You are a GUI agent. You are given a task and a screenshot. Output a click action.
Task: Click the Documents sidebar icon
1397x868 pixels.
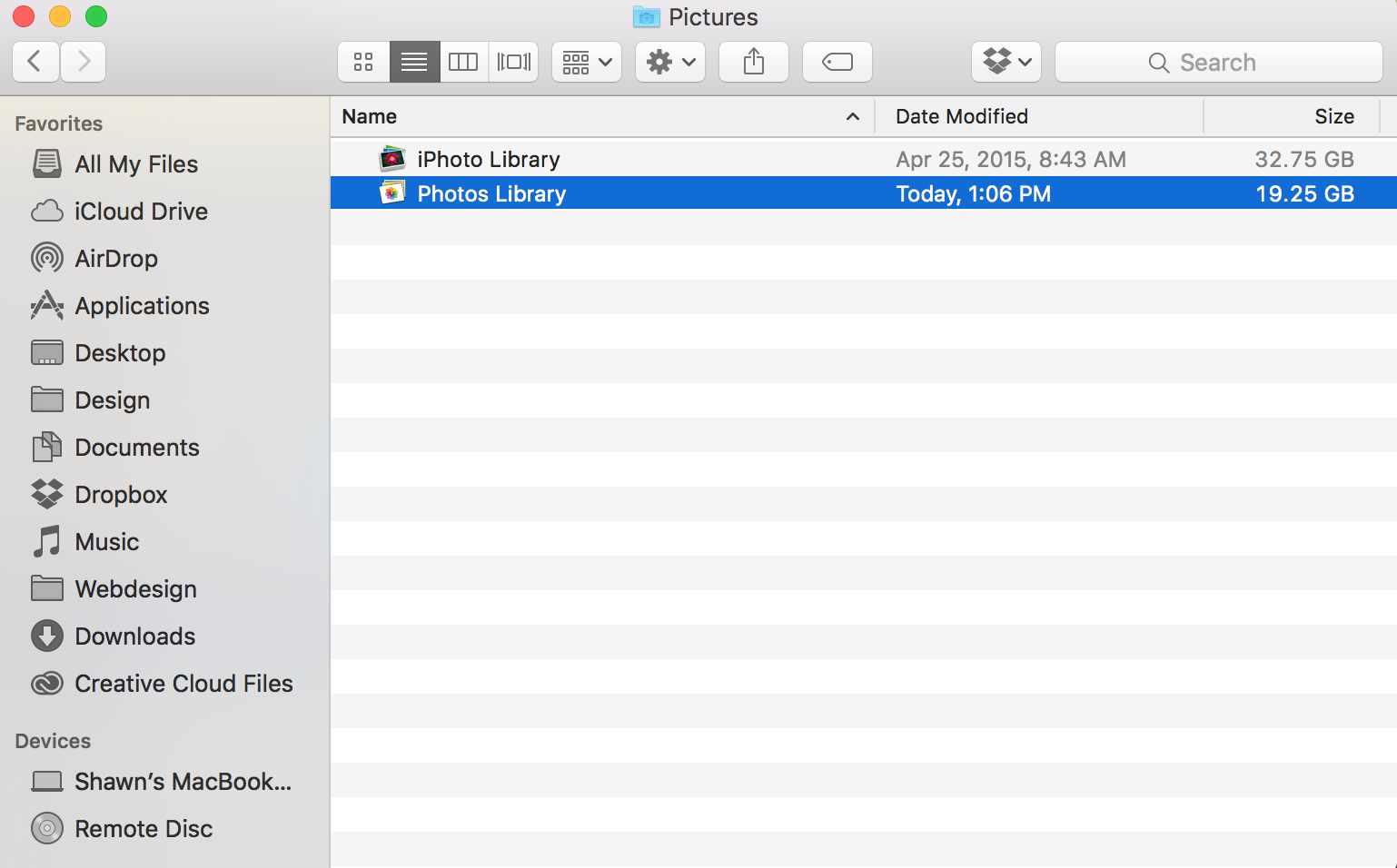[x=47, y=448]
